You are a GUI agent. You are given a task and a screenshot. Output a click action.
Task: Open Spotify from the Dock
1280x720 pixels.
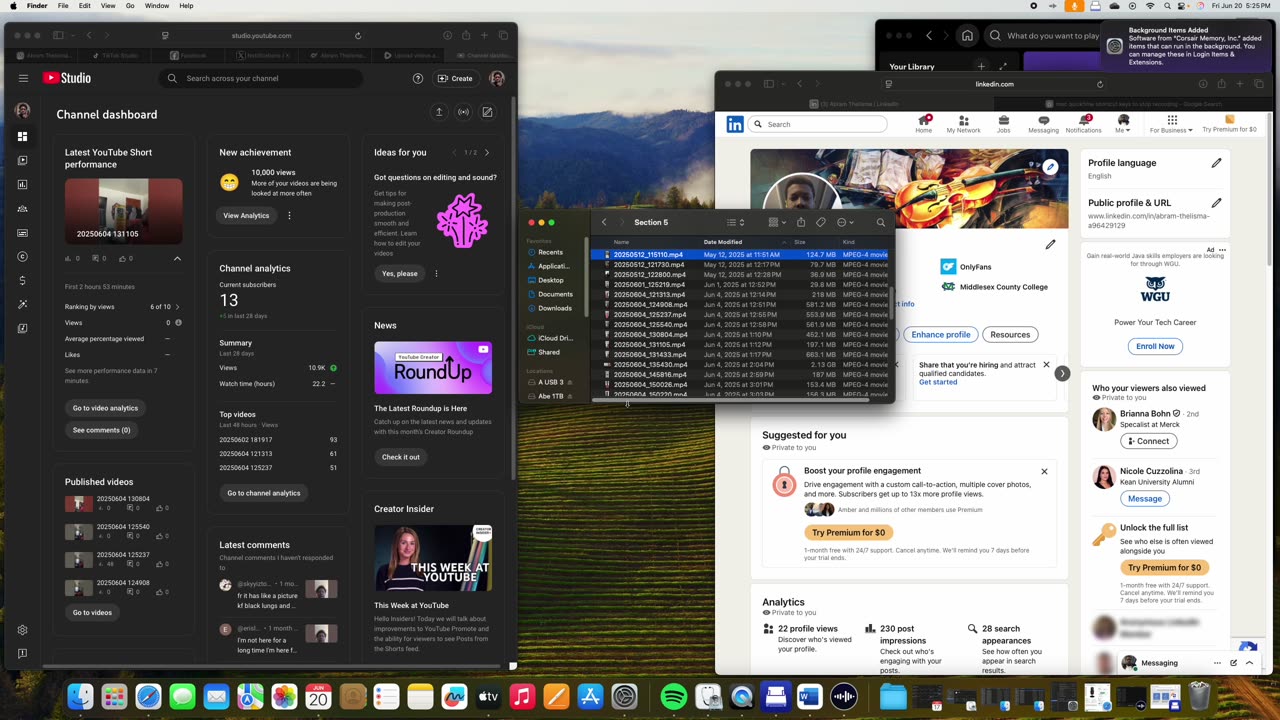pyautogui.click(x=674, y=696)
